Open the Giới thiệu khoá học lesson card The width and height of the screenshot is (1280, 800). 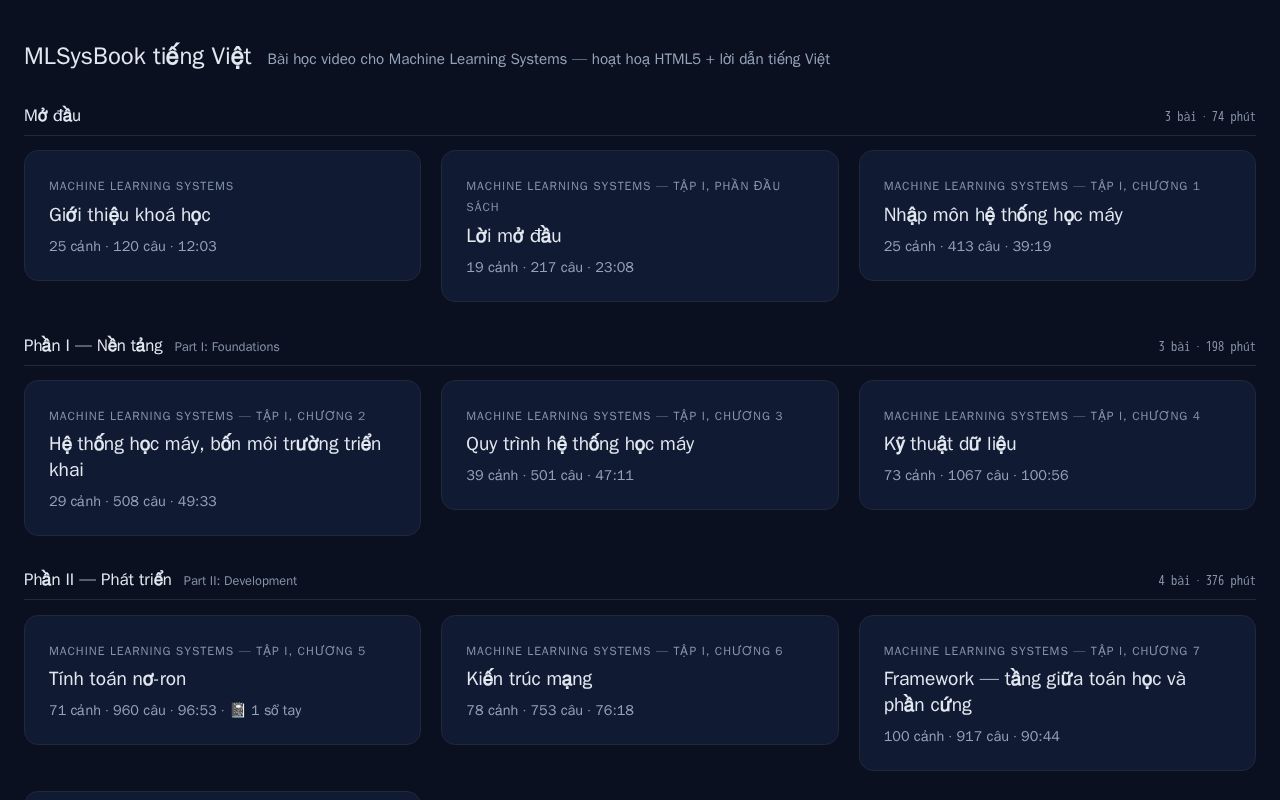pyautogui.click(x=222, y=215)
